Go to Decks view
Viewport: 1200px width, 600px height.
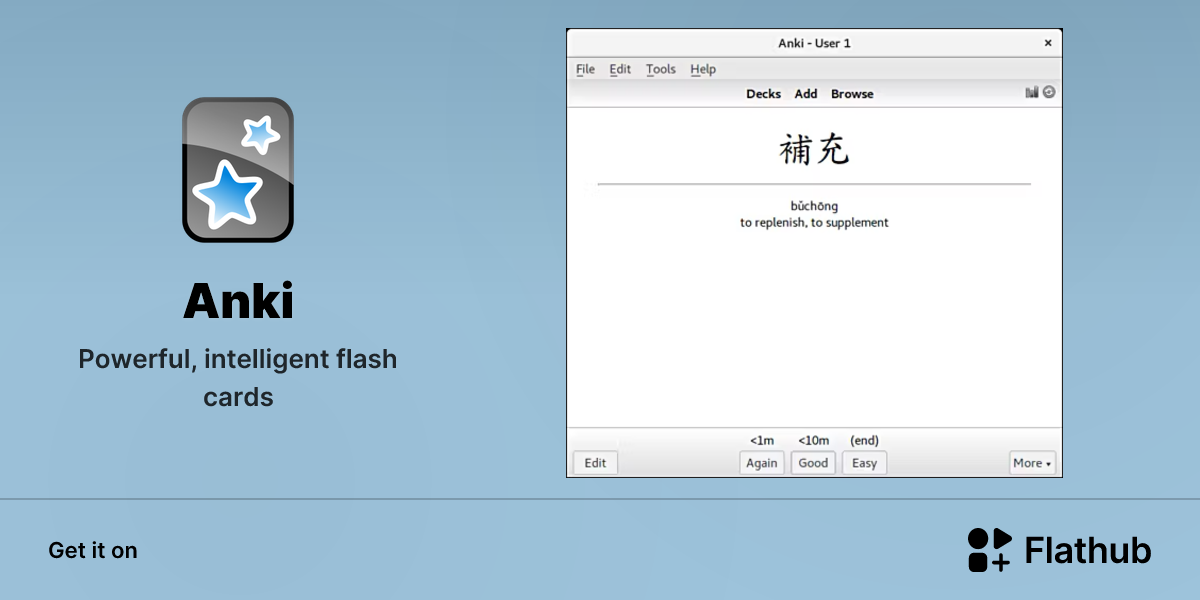tap(763, 94)
